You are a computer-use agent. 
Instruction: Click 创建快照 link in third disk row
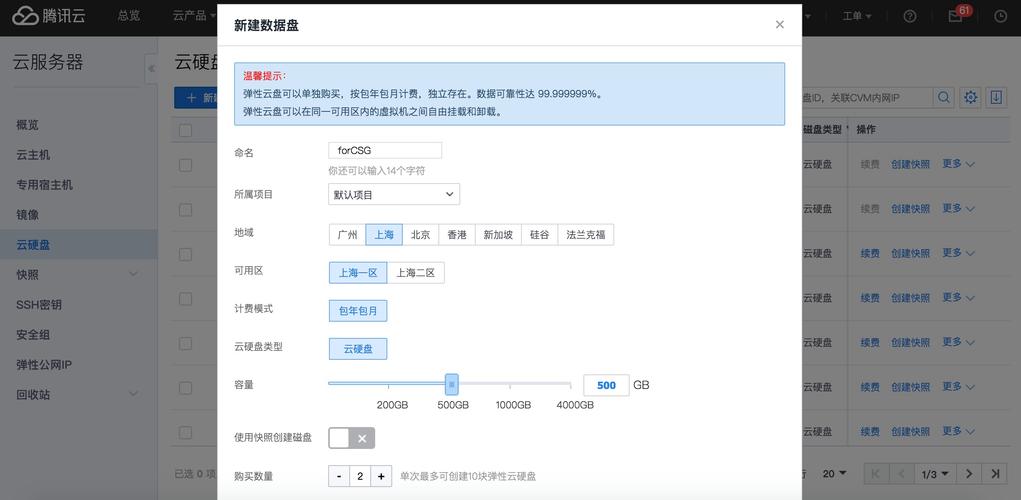tap(910, 253)
